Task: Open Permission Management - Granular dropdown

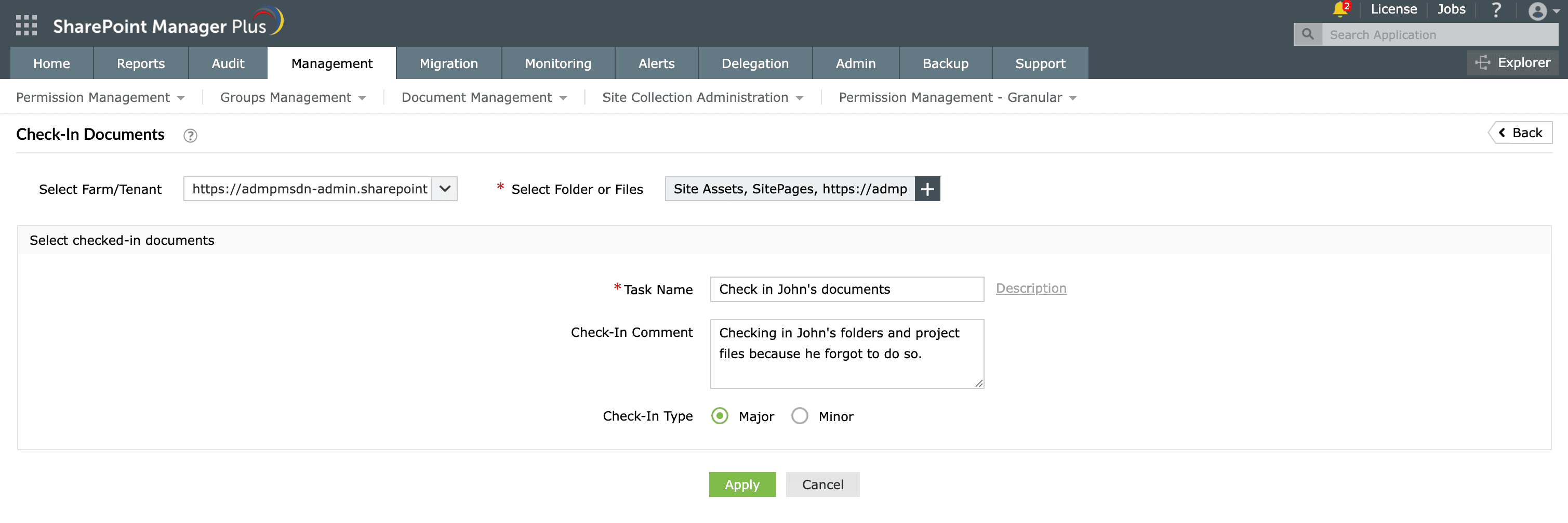Action: pos(958,98)
